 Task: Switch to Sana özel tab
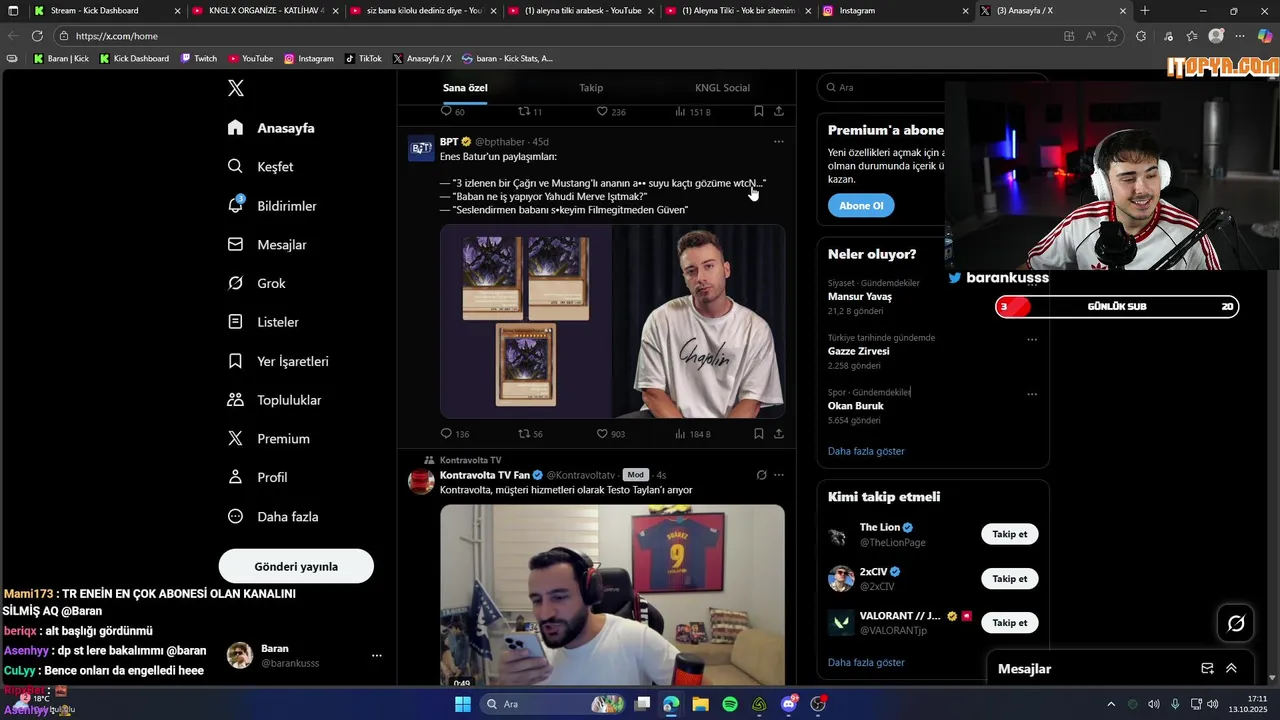tap(465, 88)
